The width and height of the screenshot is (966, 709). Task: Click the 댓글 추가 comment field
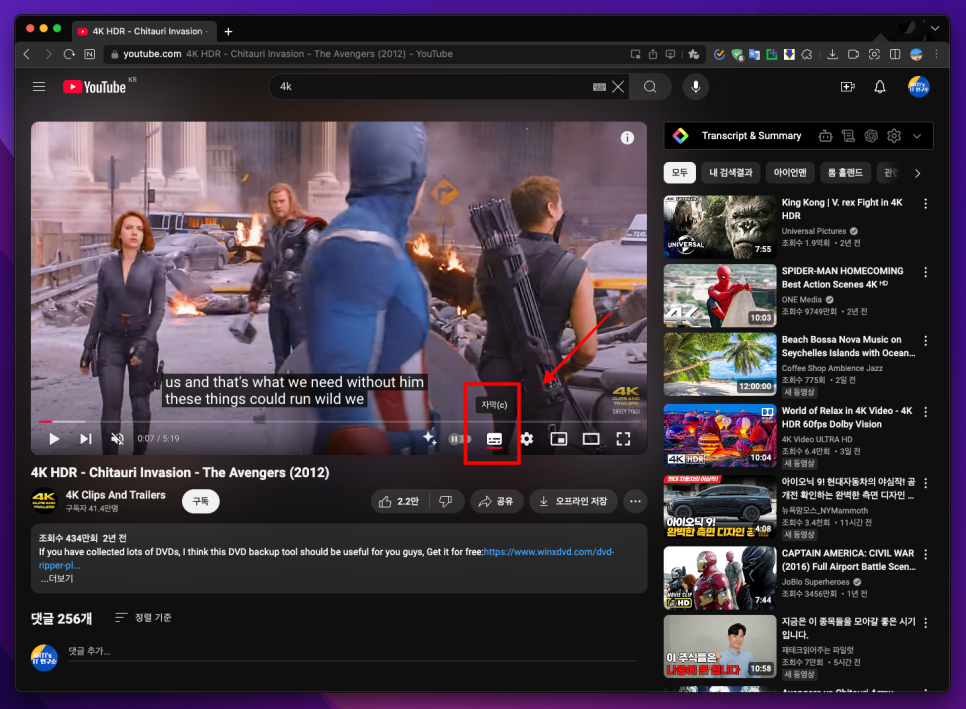click(352, 651)
